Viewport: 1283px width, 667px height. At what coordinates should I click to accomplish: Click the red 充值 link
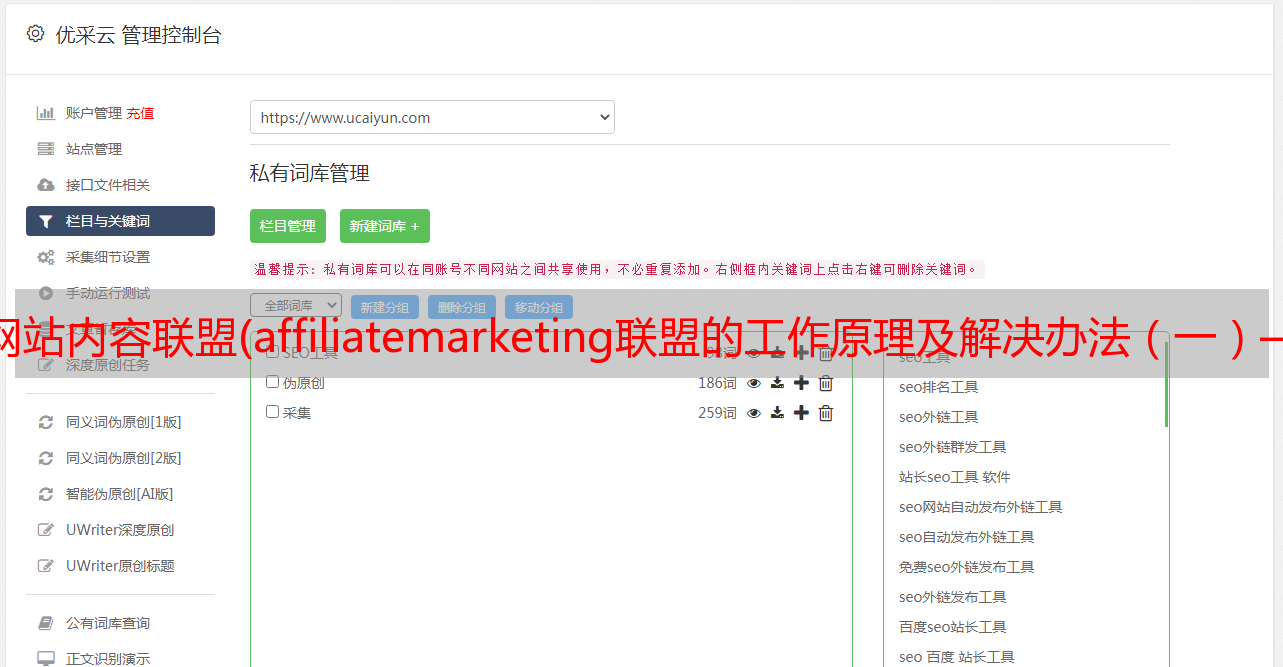[140, 113]
